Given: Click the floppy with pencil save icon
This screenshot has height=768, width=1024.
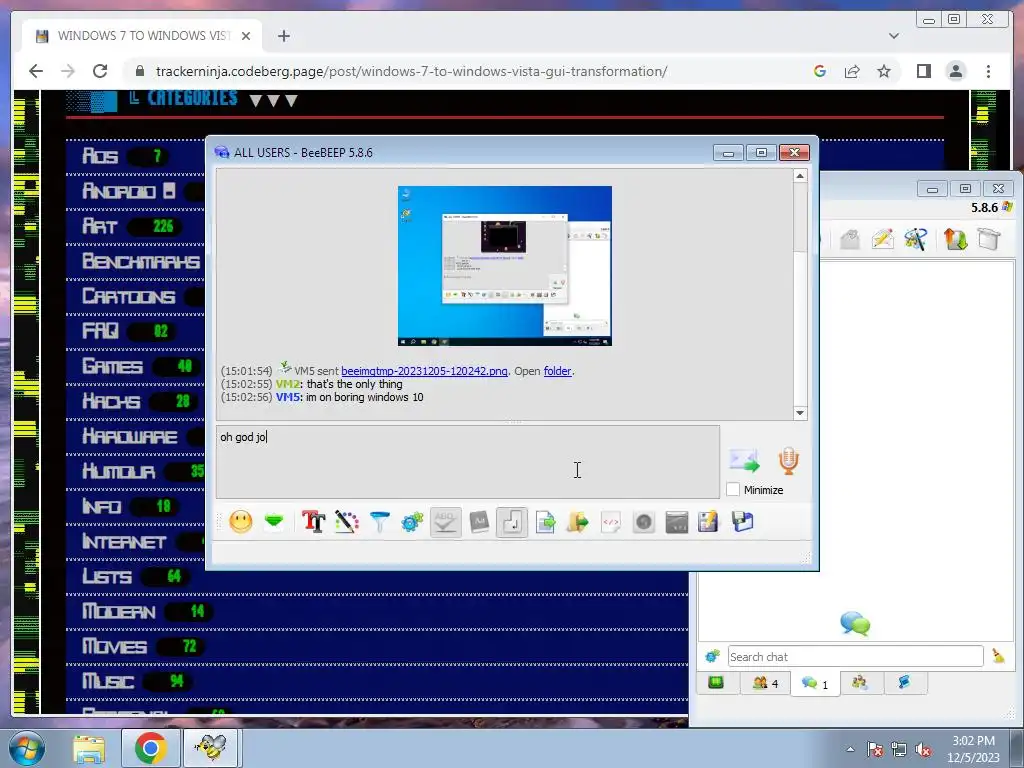Looking at the screenshot, I should click(x=709, y=522).
